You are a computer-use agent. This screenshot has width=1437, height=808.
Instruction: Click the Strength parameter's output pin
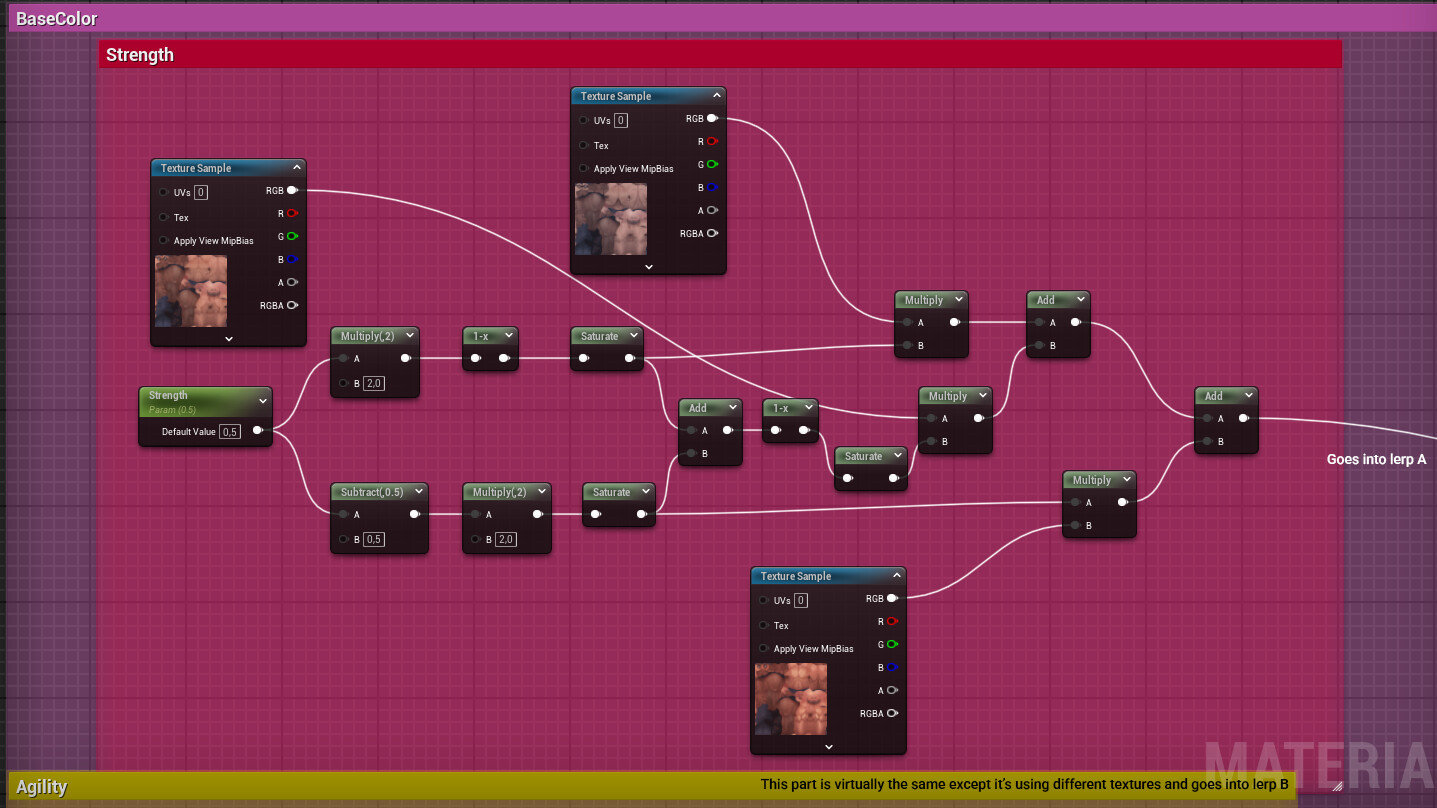pyautogui.click(x=258, y=431)
